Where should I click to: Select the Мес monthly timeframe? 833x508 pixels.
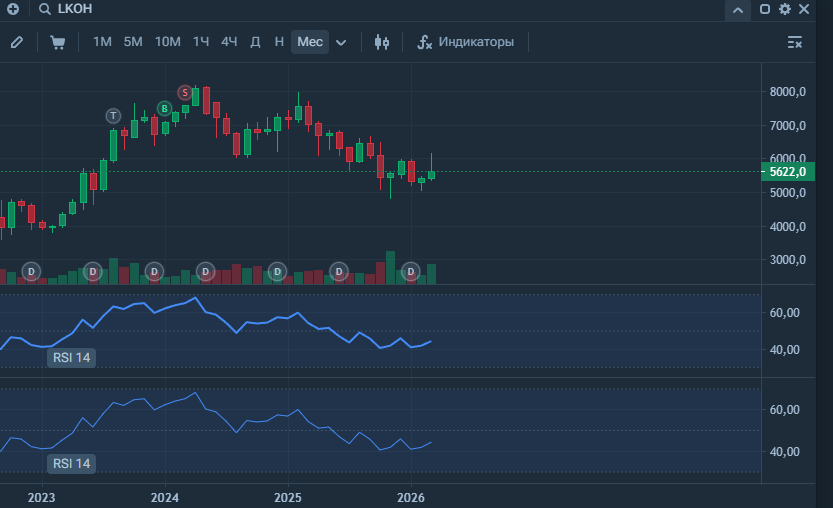[310, 42]
